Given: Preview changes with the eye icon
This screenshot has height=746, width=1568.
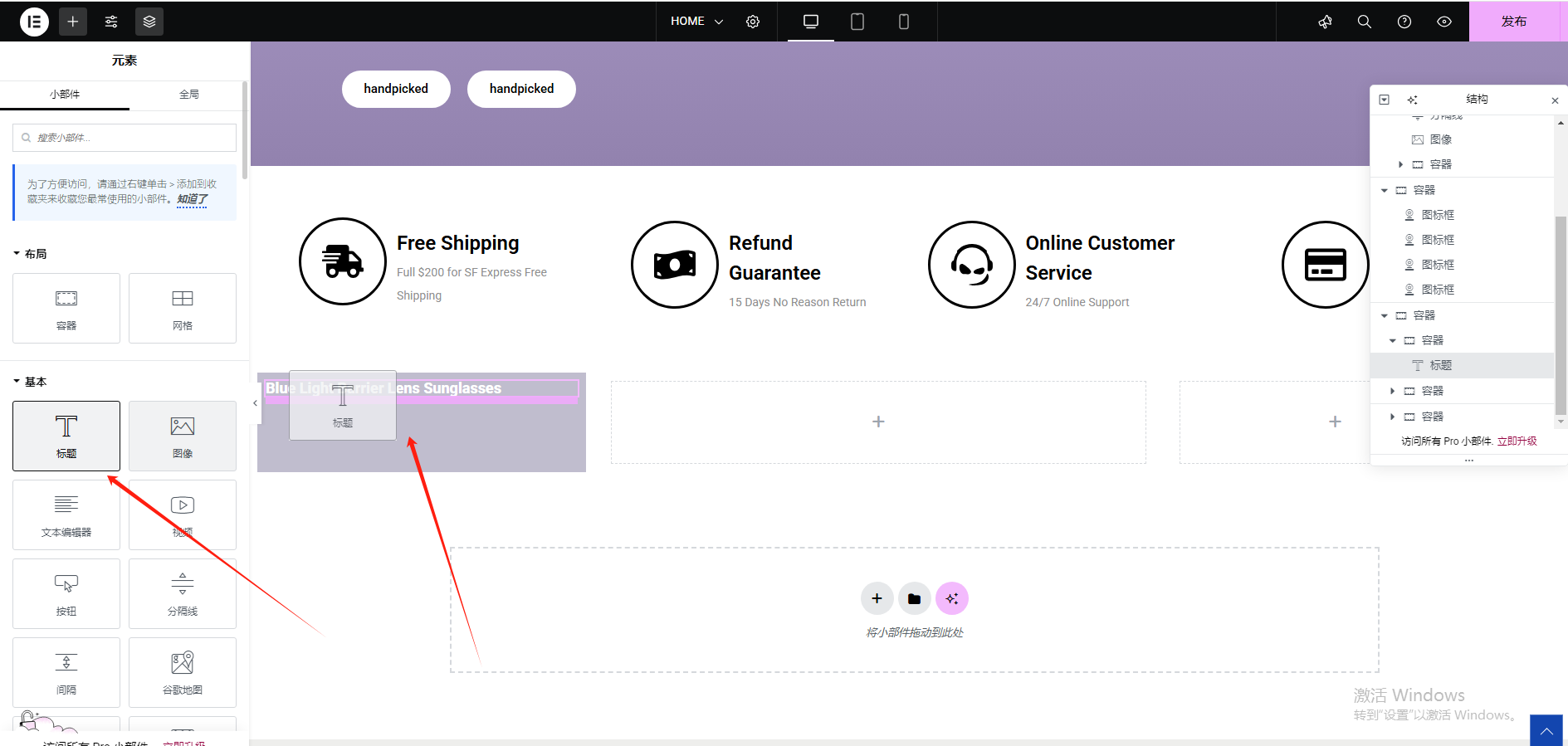Looking at the screenshot, I should [1444, 22].
